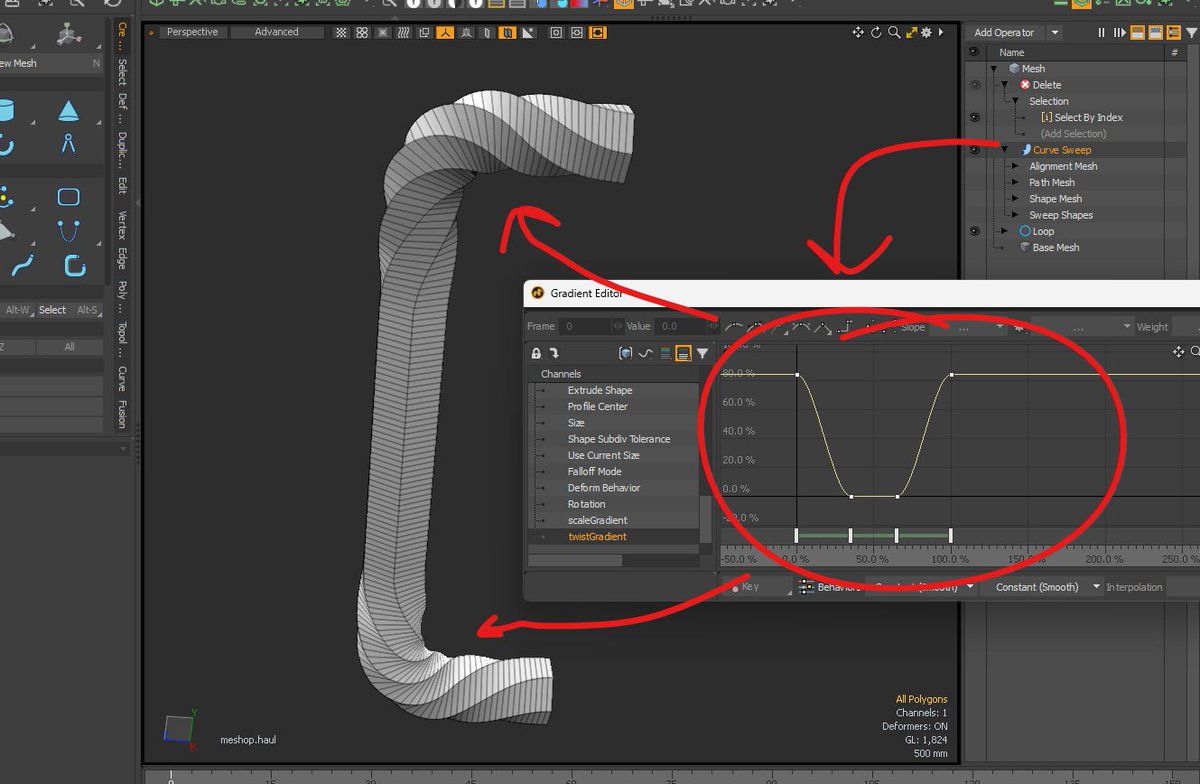Click (Add Selection) in the tree
This screenshot has height=784, width=1200.
(x=1073, y=134)
